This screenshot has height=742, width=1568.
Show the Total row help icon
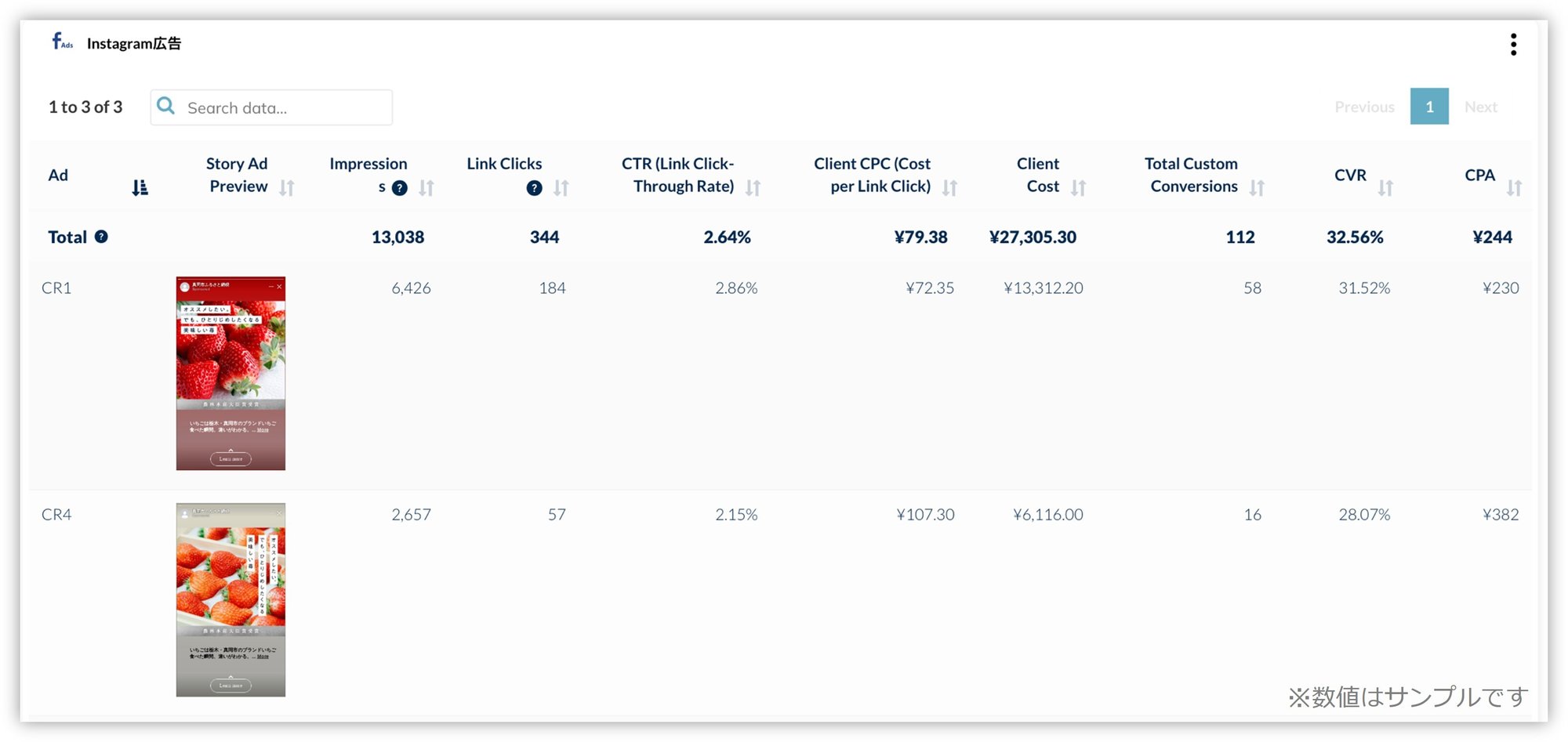[x=101, y=236]
